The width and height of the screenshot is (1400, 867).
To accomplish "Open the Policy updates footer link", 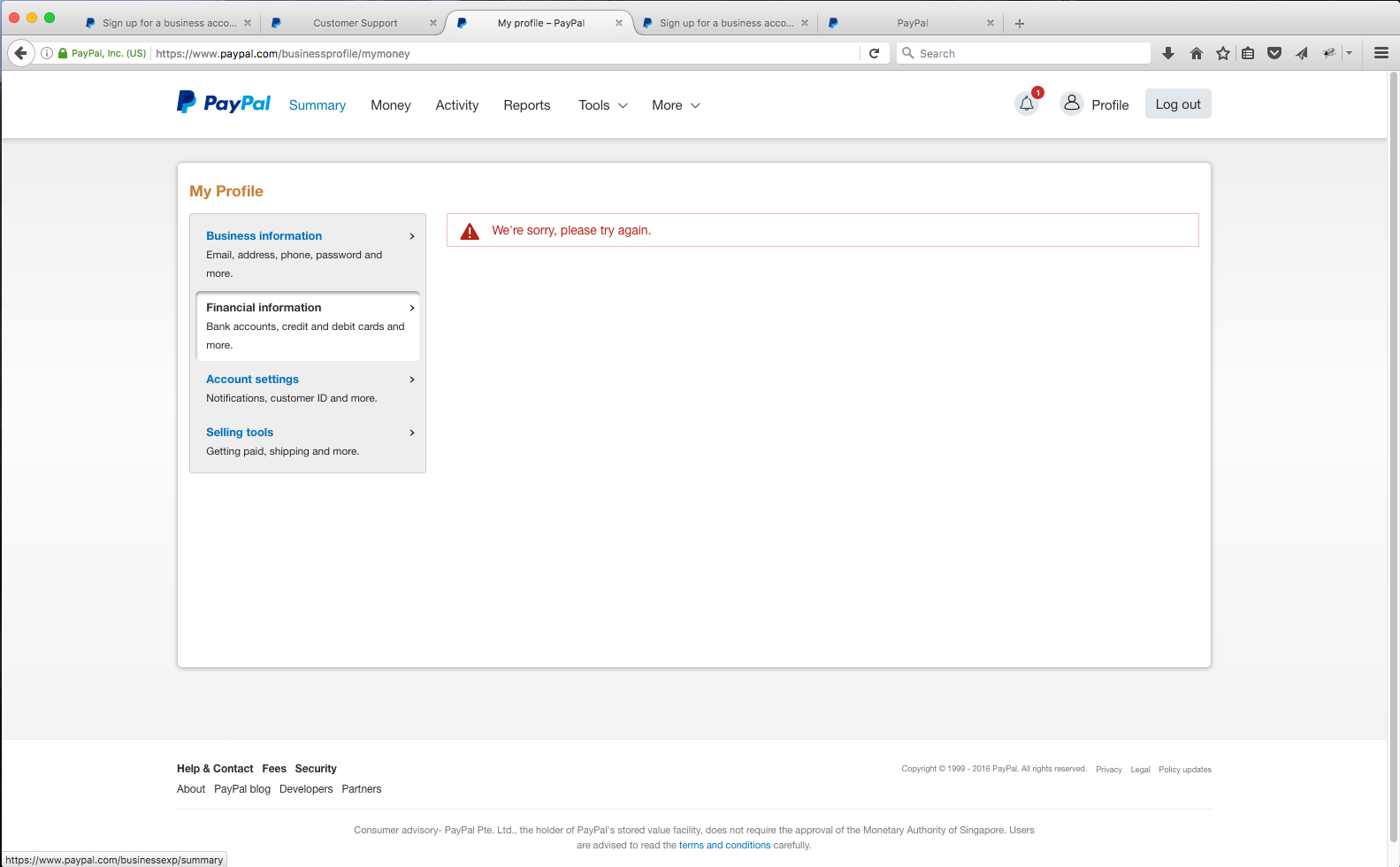I will coord(1185,770).
